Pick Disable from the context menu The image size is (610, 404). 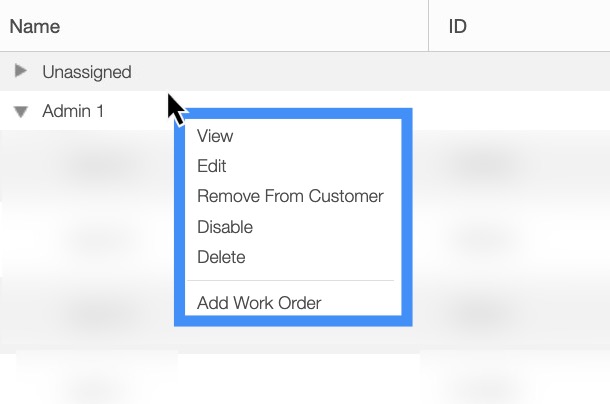tap(225, 227)
